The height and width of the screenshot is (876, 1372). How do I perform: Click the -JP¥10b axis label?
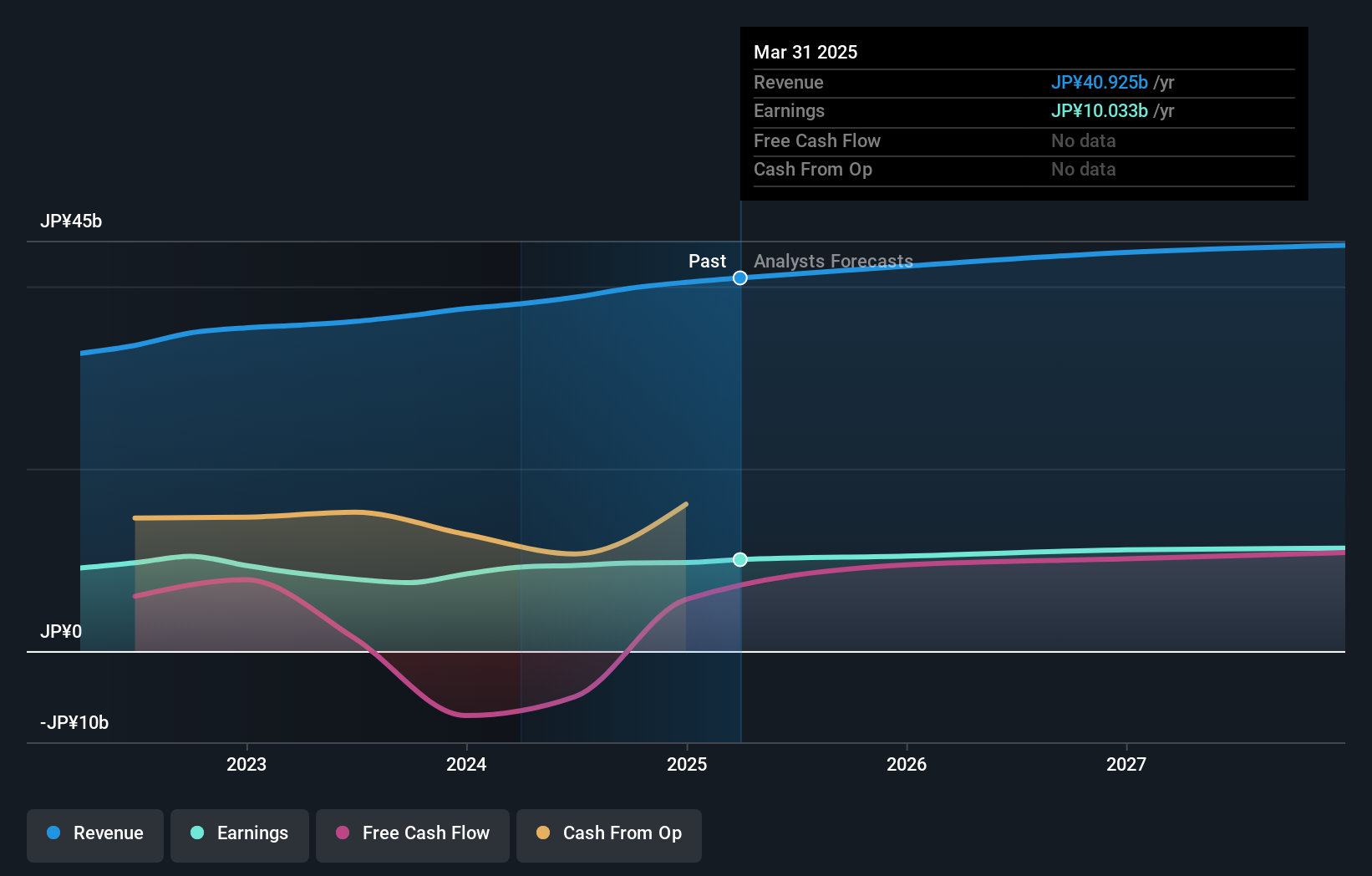pos(74,722)
